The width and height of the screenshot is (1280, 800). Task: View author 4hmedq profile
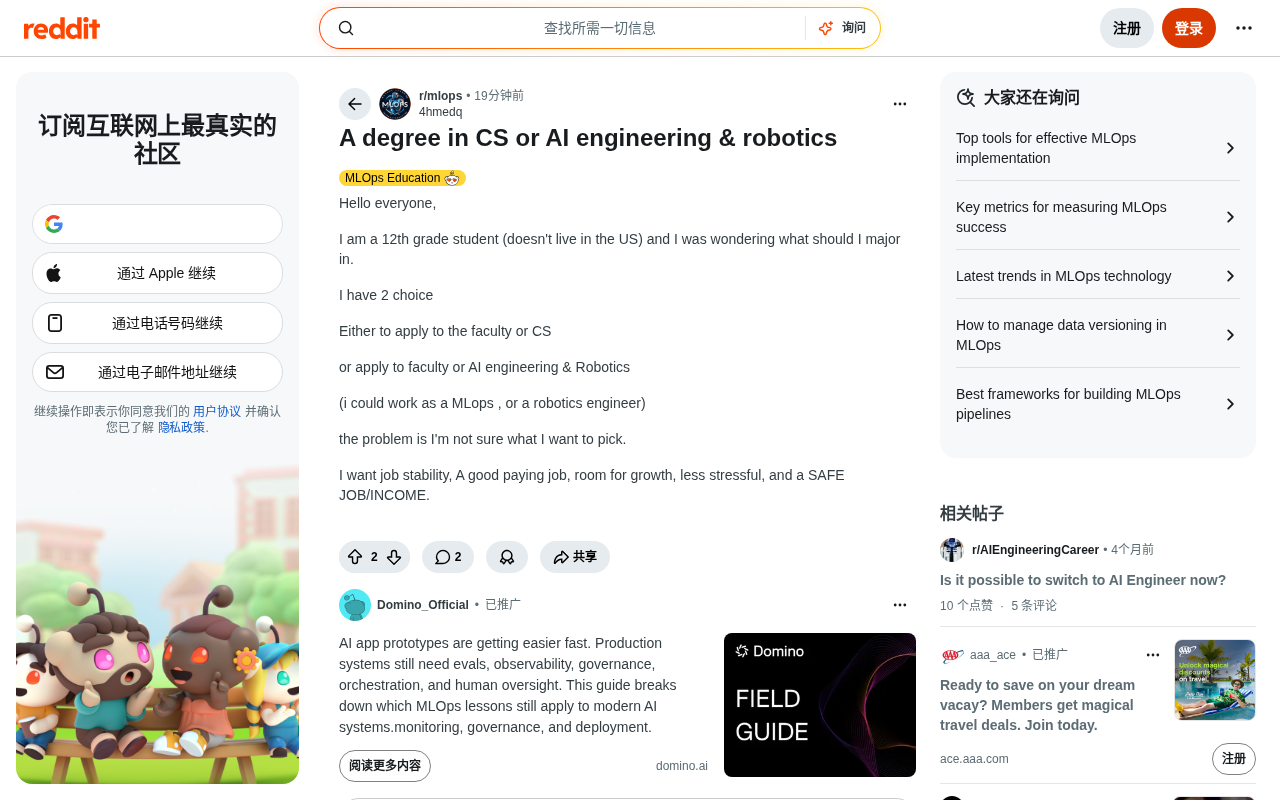pyautogui.click(x=441, y=112)
